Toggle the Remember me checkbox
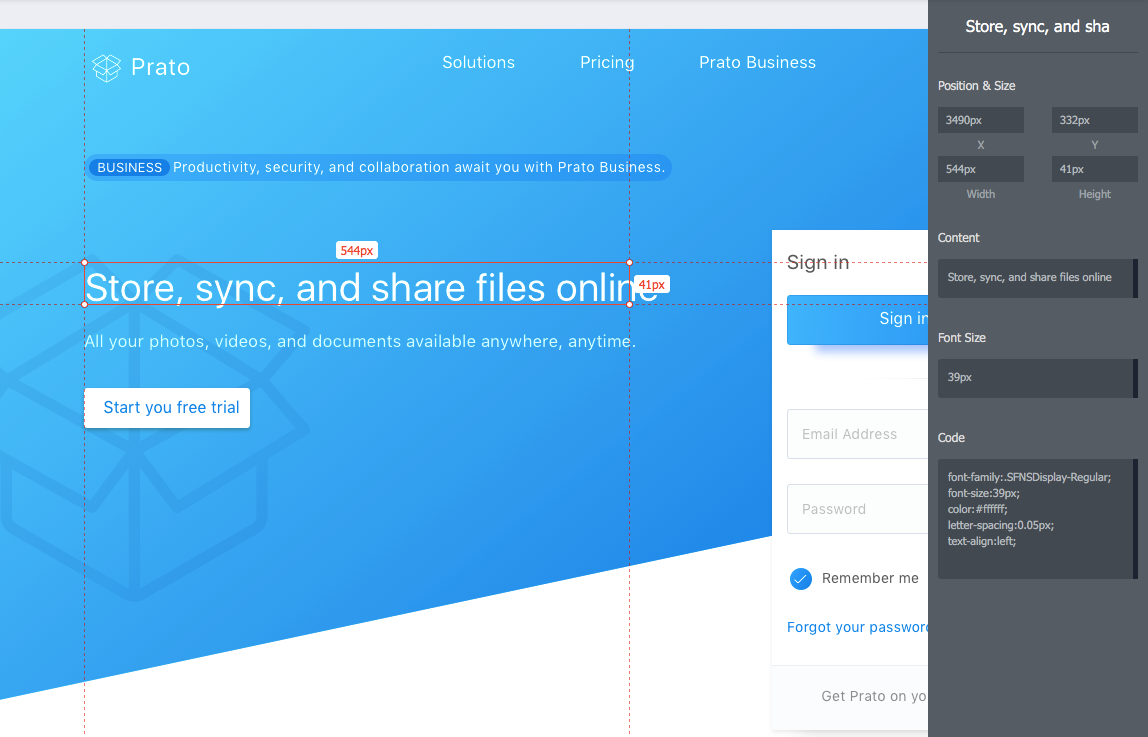This screenshot has height=737, width=1148. (x=801, y=579)
